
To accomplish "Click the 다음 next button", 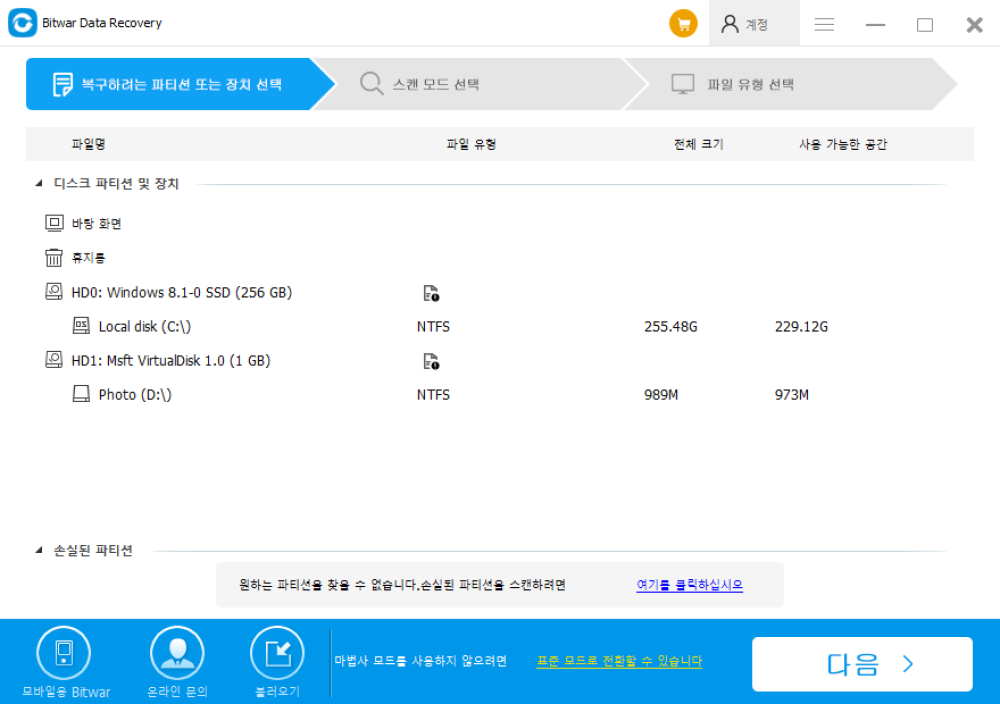I will tap(862, 664).
